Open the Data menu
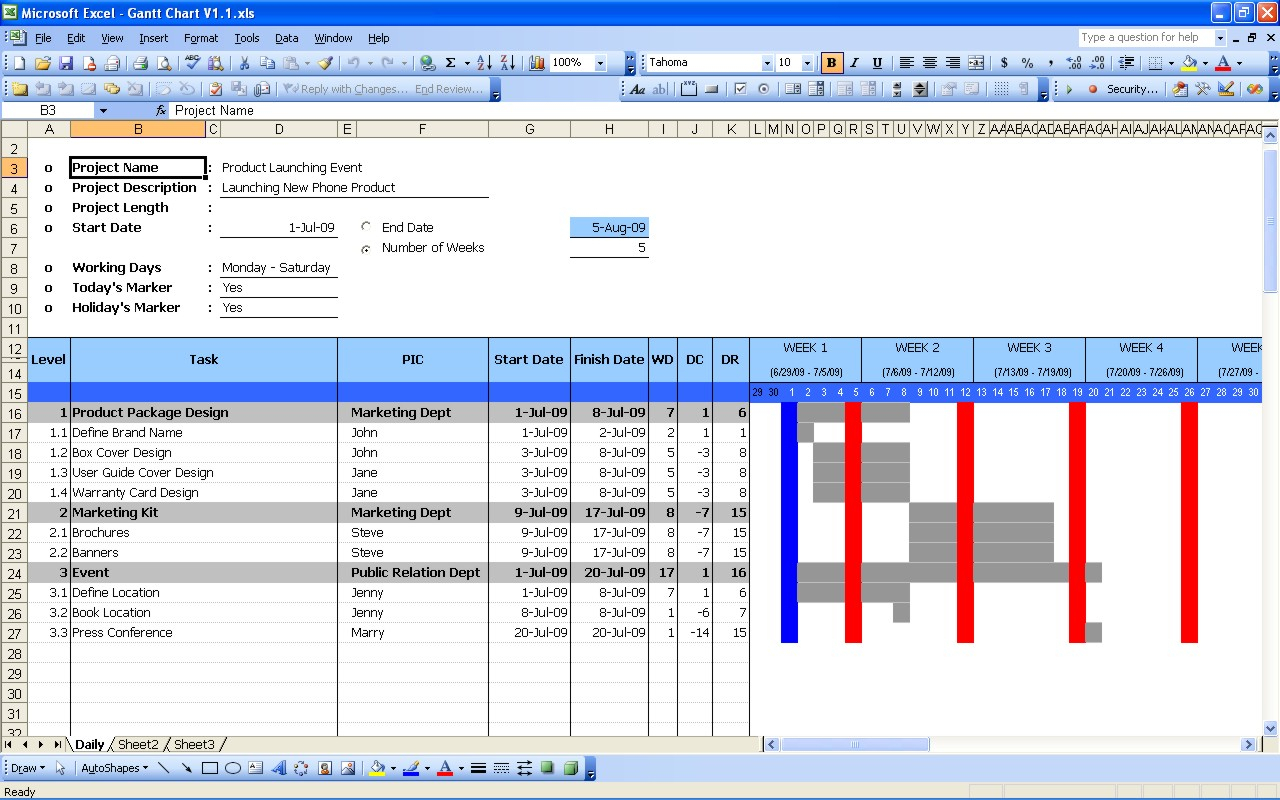The width and height of the screenshot is (1280, 800). [x=286, y=38]
